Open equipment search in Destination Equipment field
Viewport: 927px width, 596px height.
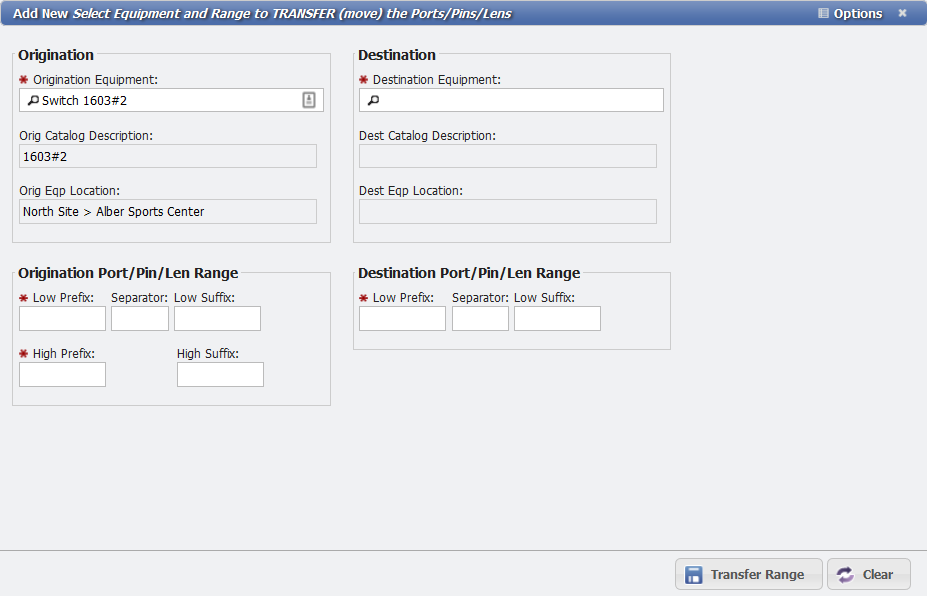point(372,100)
